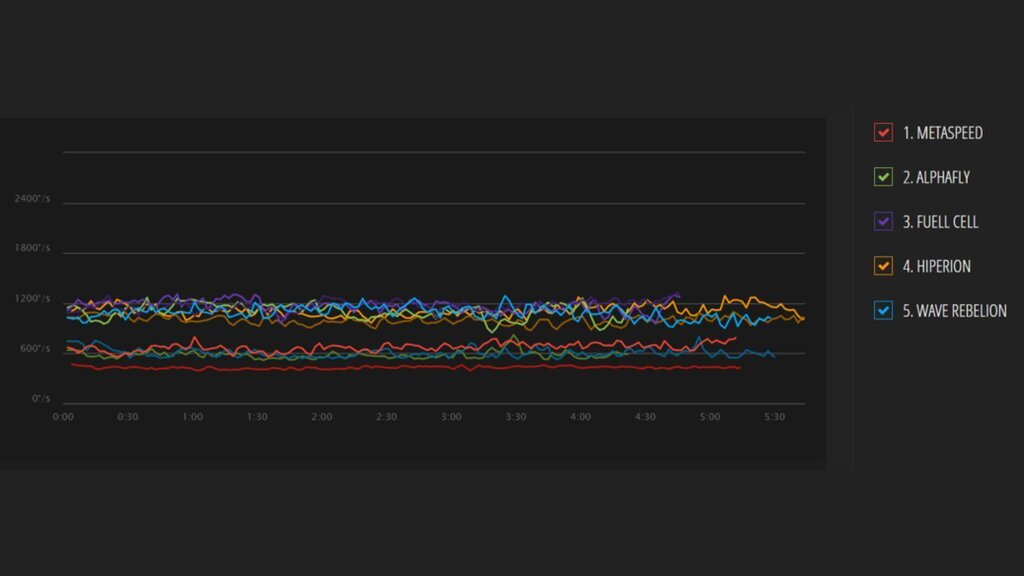Click the 2400°/s vertical axis label
This screenshot has width=1024, height=576.
point(32,199)
